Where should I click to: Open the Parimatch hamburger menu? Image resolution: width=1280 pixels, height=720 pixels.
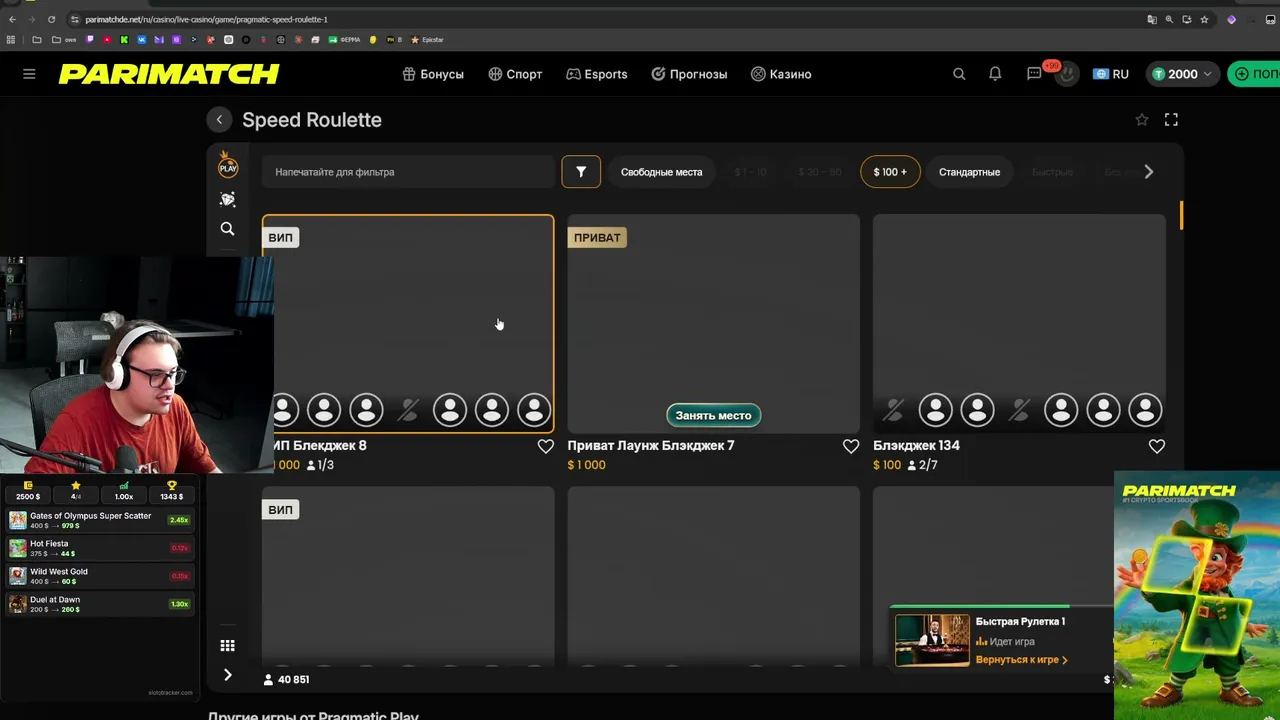click(x=29, y=74)
